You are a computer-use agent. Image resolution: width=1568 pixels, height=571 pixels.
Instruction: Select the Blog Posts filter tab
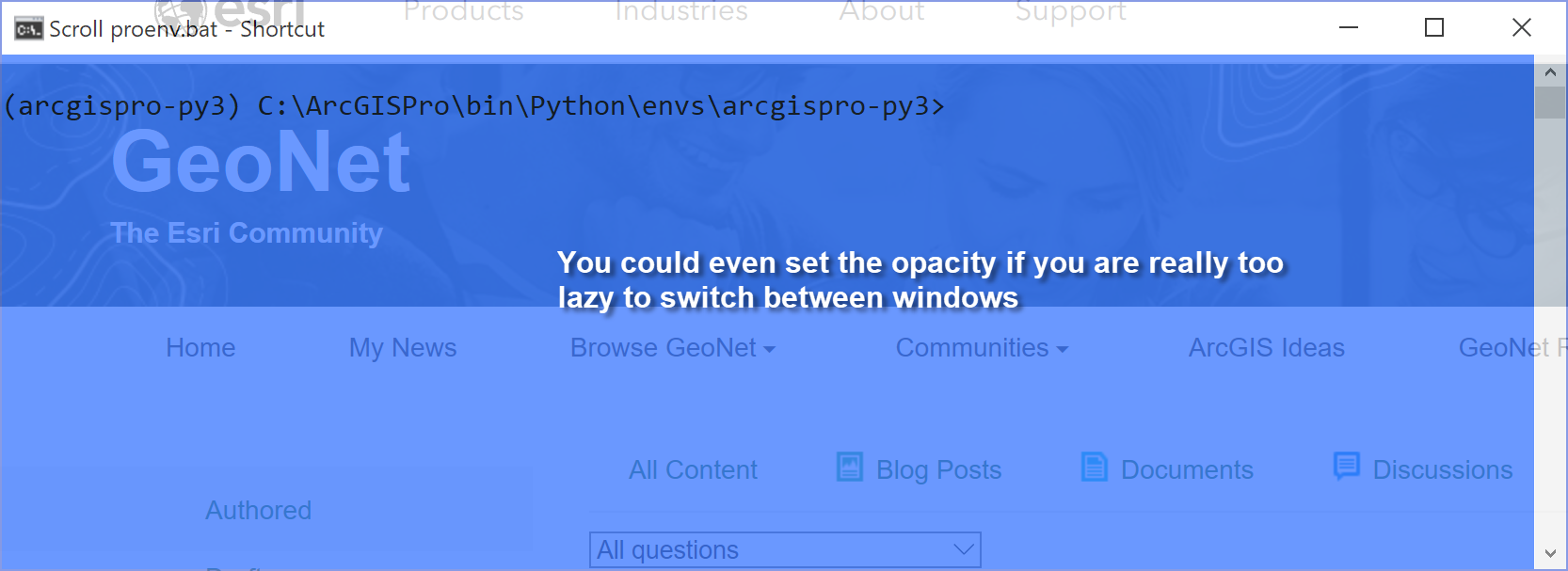tap(938, 469)
